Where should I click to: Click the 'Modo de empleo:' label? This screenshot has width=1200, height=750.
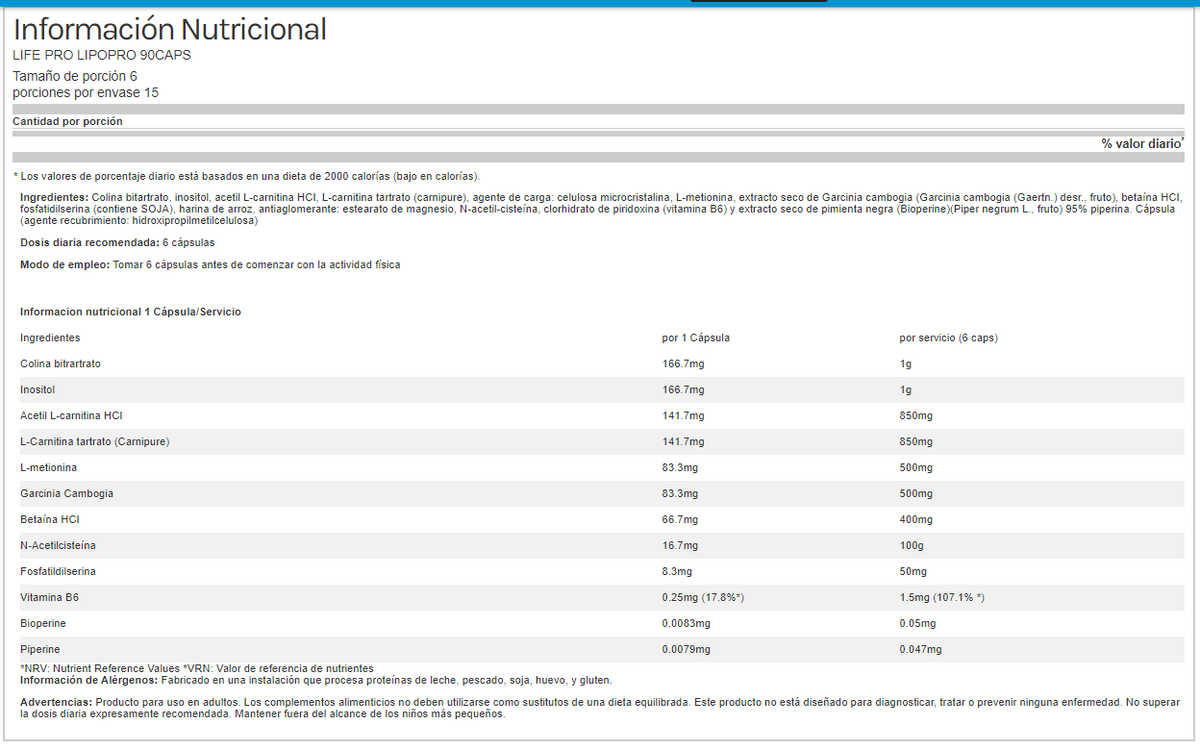59,265
